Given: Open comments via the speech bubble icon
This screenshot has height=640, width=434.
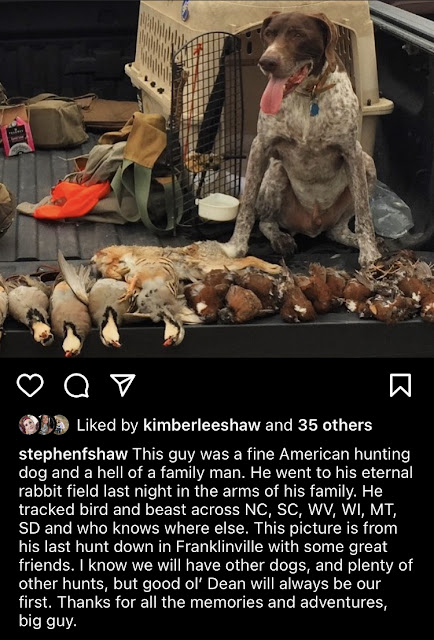Looking at the screenshot, I should 77,385.
